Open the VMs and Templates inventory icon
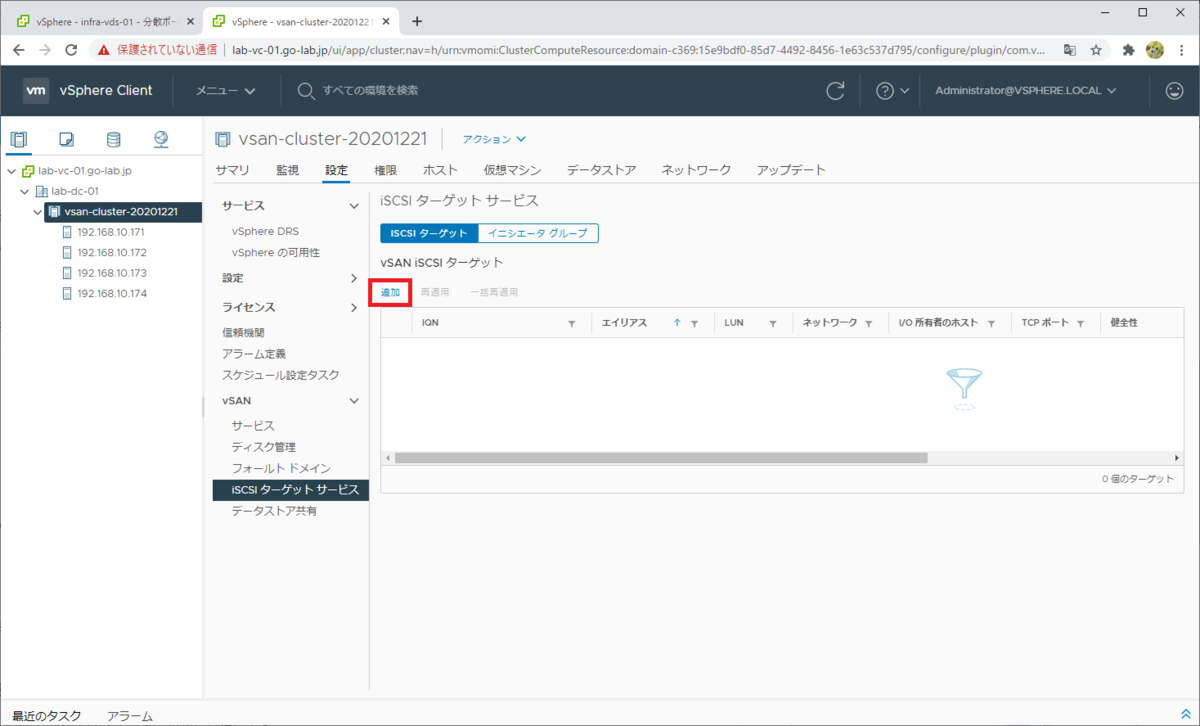Screen dimensions: 1200x726 pyautogui.click(x=66, y=139)
